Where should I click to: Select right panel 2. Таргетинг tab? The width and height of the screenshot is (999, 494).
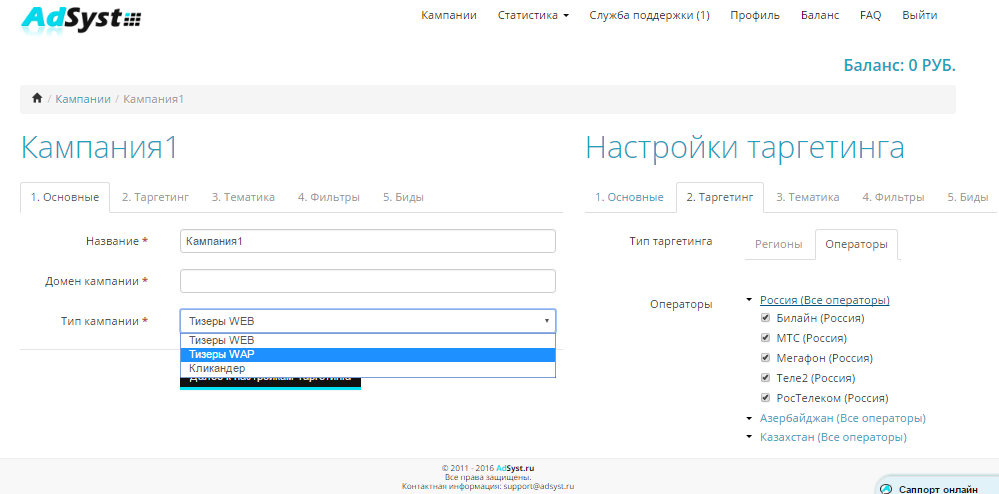[720, 197]
